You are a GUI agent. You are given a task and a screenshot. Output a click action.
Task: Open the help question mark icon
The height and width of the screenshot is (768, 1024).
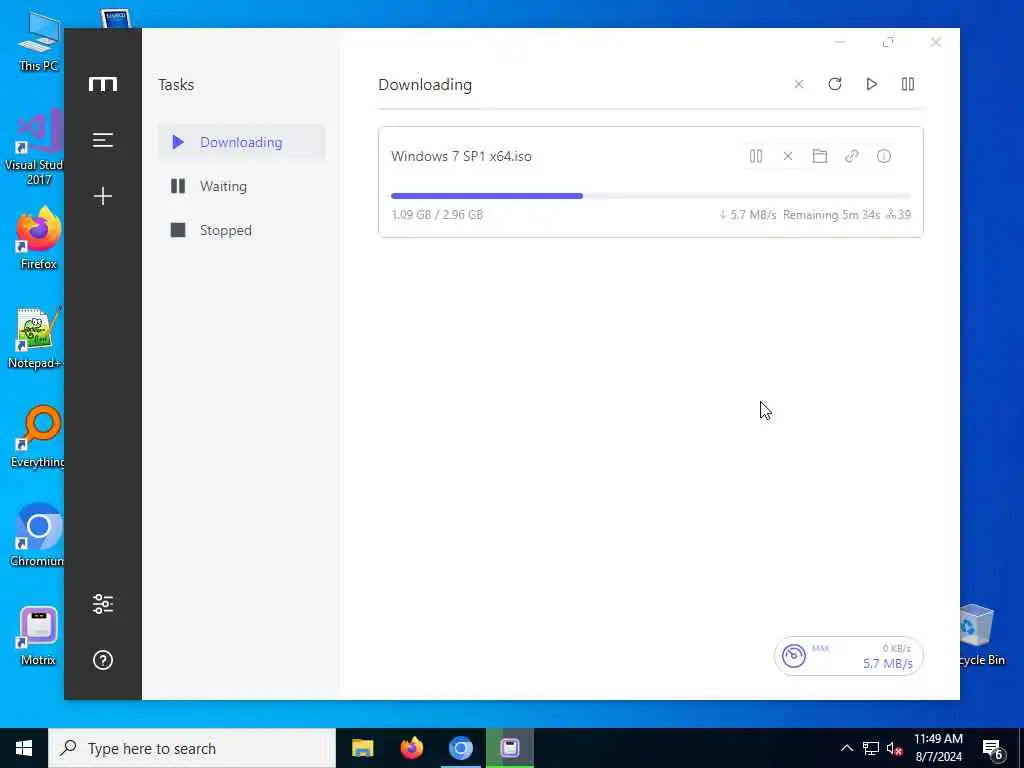coord(103,660)
